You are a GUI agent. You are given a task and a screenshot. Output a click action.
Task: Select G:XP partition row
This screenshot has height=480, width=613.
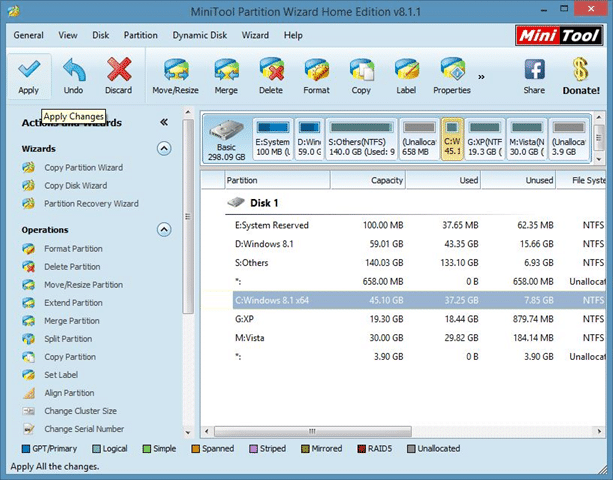pos(418,319)
